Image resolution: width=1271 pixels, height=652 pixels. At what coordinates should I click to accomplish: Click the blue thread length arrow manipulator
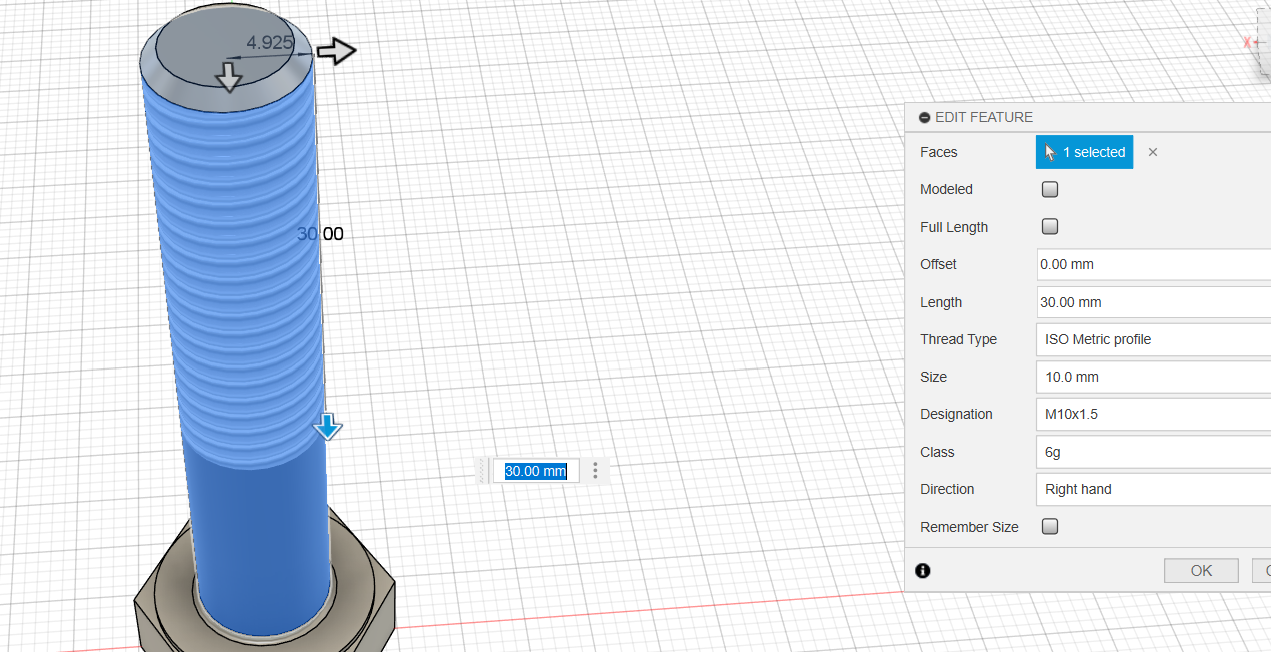pos(327,427)
